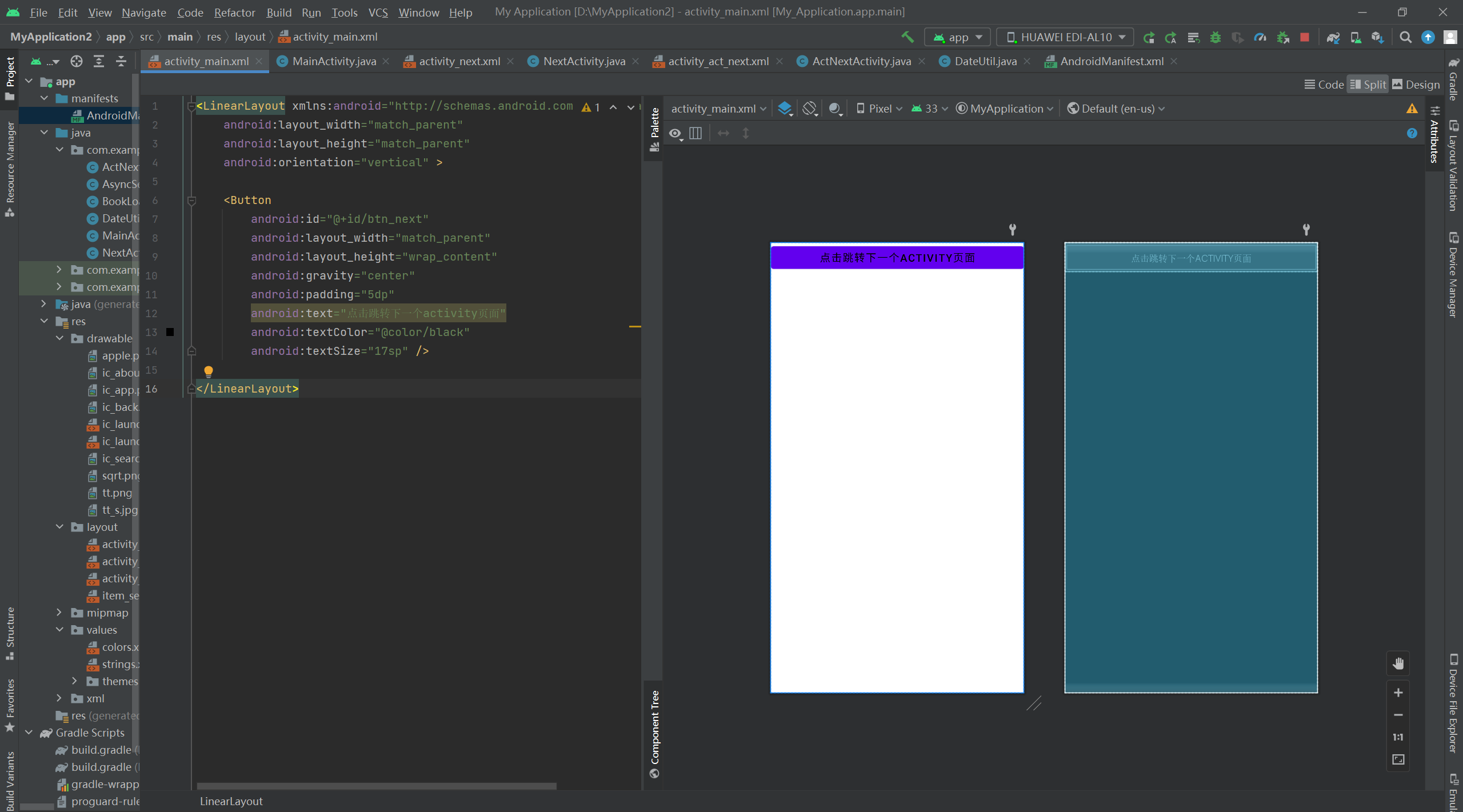Open the Pixel device preview dropdown
This screenshot has height=812, width=1463.
coord(879,109)
